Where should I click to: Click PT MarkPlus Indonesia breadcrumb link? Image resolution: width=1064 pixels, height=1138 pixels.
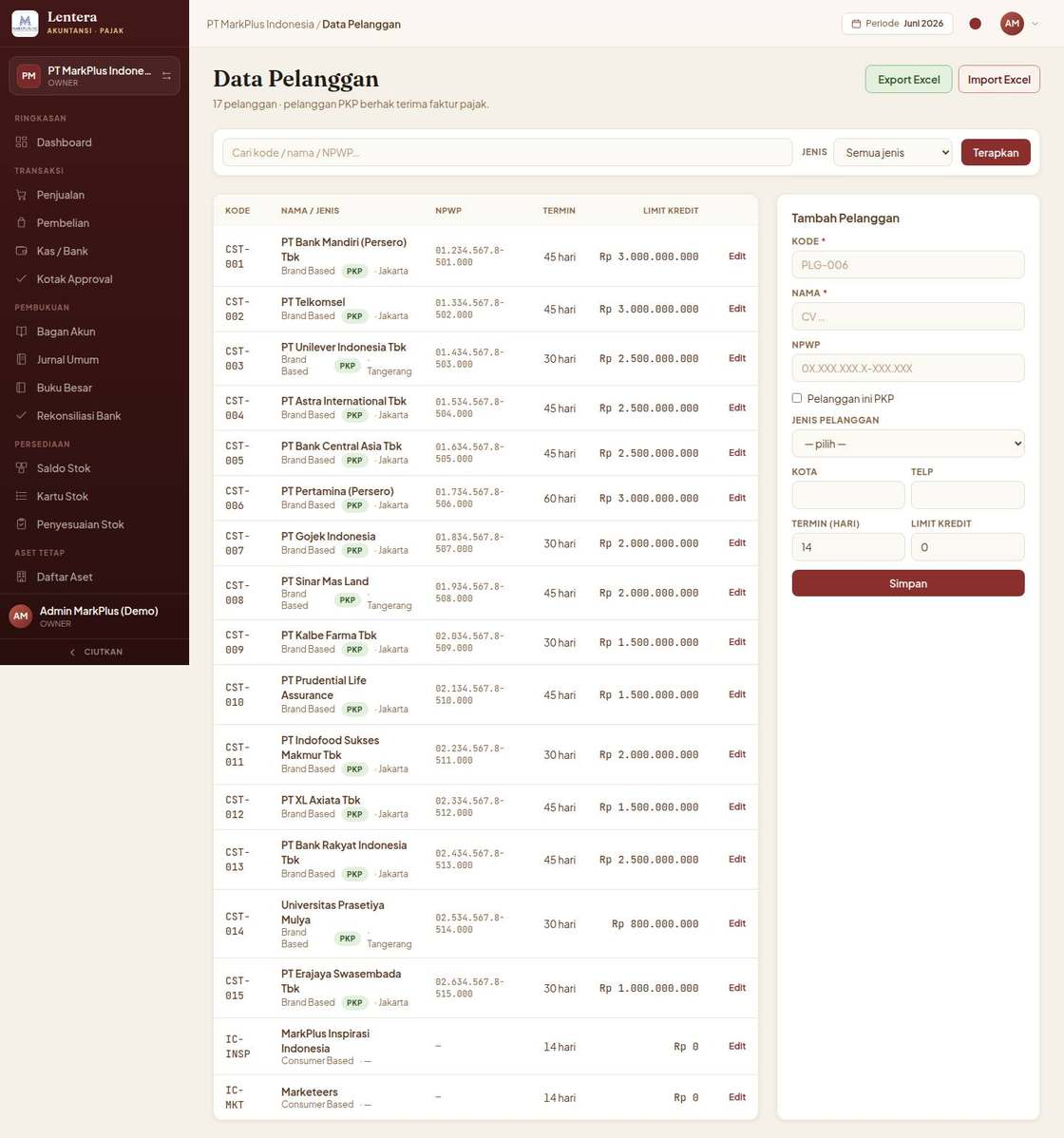point(260,24)
